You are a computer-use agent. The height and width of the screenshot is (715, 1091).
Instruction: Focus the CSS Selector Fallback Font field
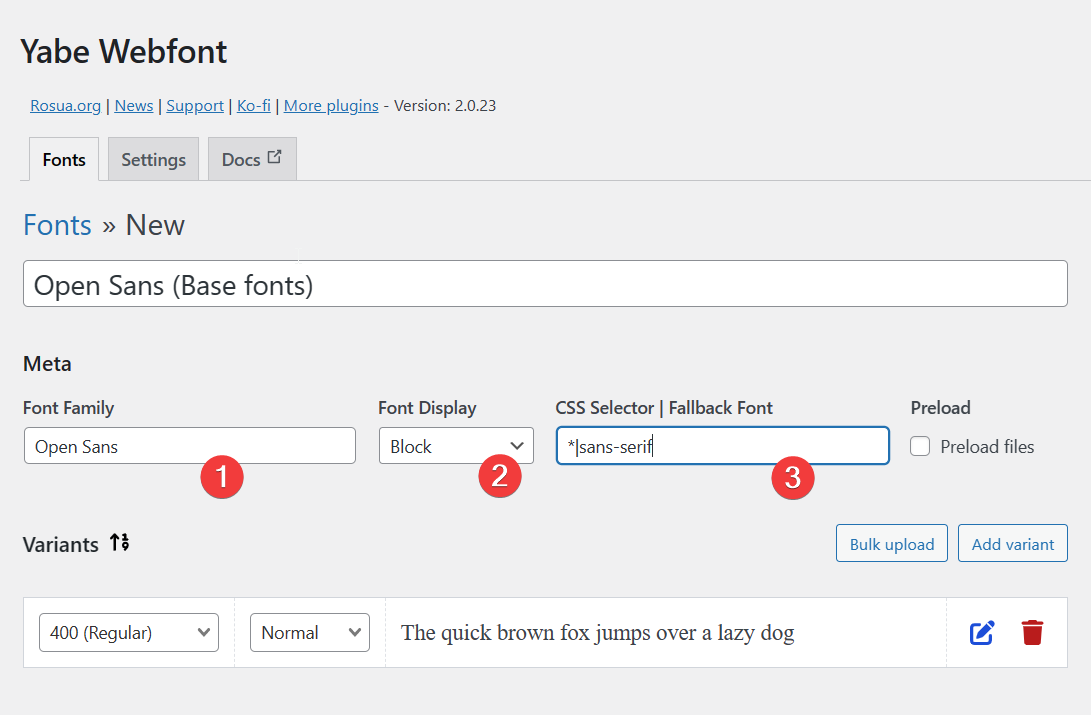(722, 446)
